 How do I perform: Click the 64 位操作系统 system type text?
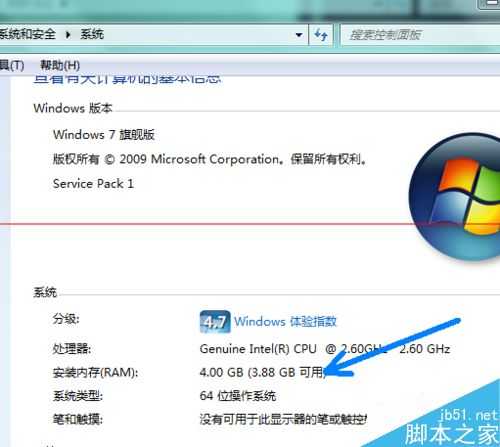click(238, 396)
